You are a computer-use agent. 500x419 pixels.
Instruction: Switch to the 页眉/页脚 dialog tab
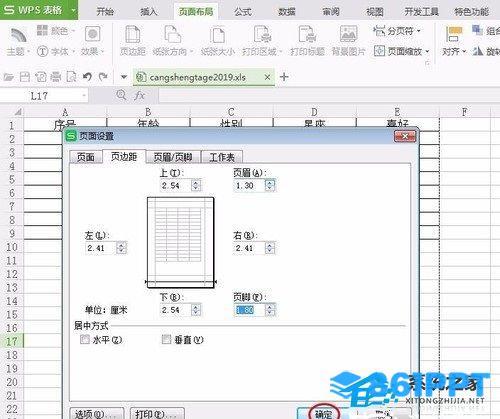[x=173, y=157]
